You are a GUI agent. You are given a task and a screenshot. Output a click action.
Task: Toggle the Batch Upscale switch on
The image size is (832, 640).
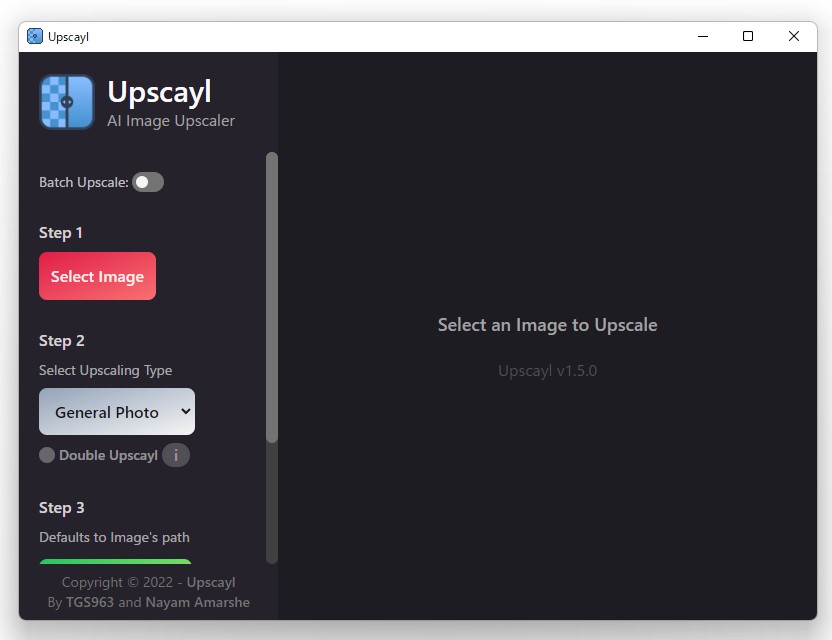[147, 181]
